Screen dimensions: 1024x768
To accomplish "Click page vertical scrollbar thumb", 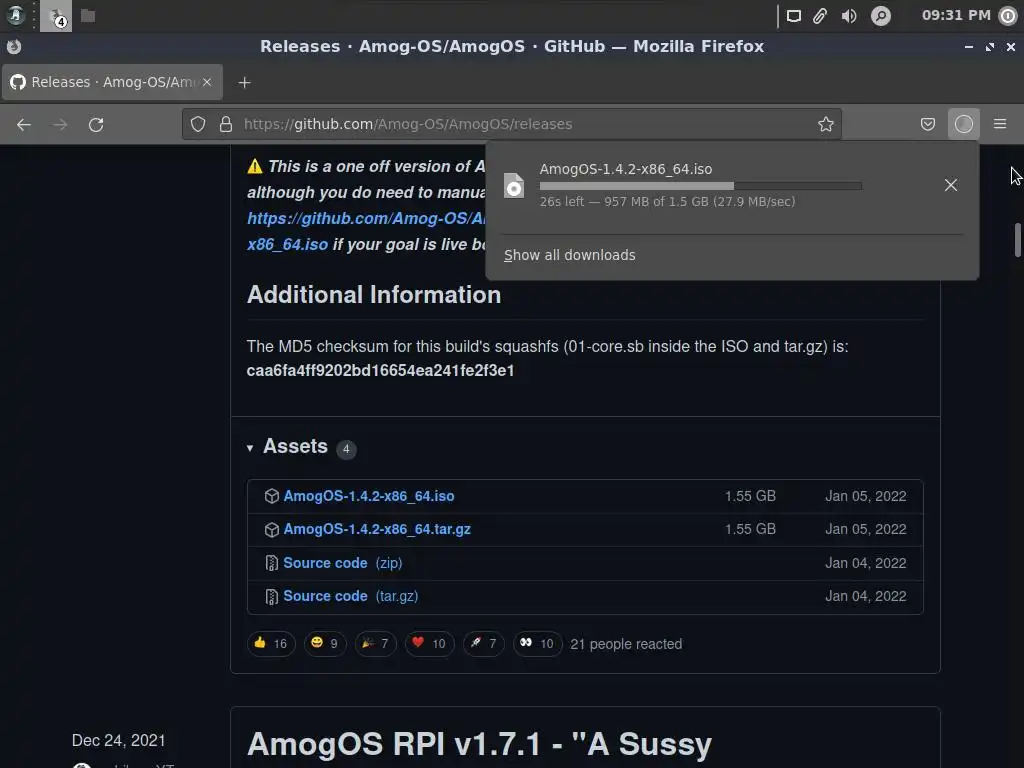I will point(1017,240).
